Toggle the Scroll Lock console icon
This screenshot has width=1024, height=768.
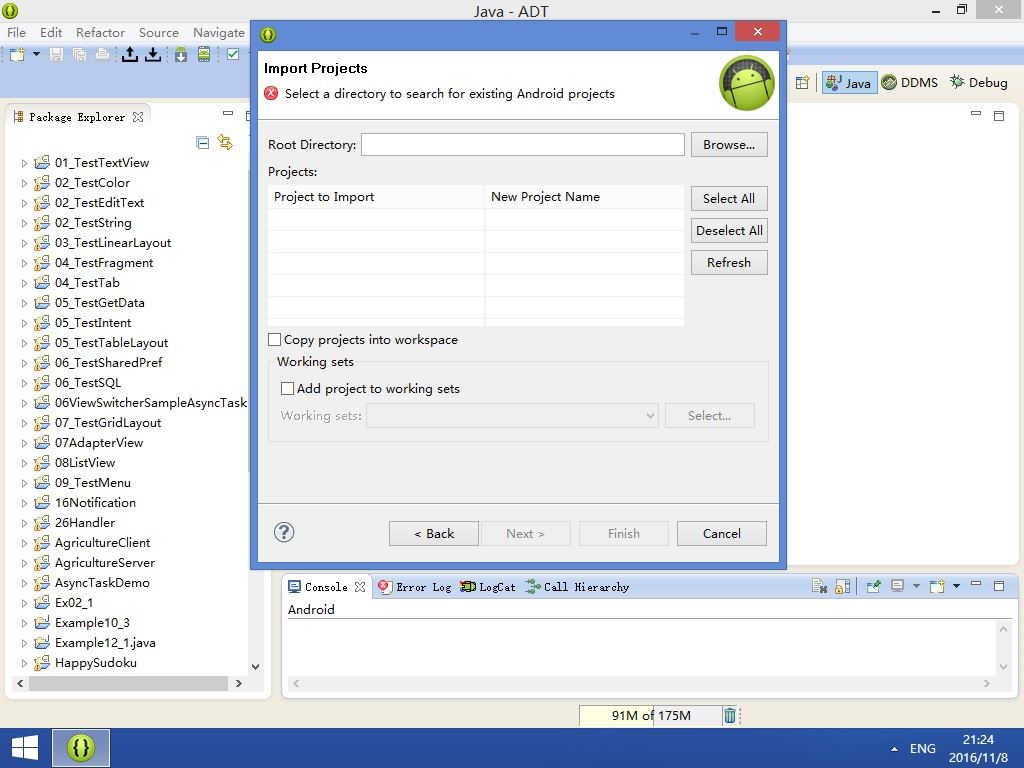842,586
